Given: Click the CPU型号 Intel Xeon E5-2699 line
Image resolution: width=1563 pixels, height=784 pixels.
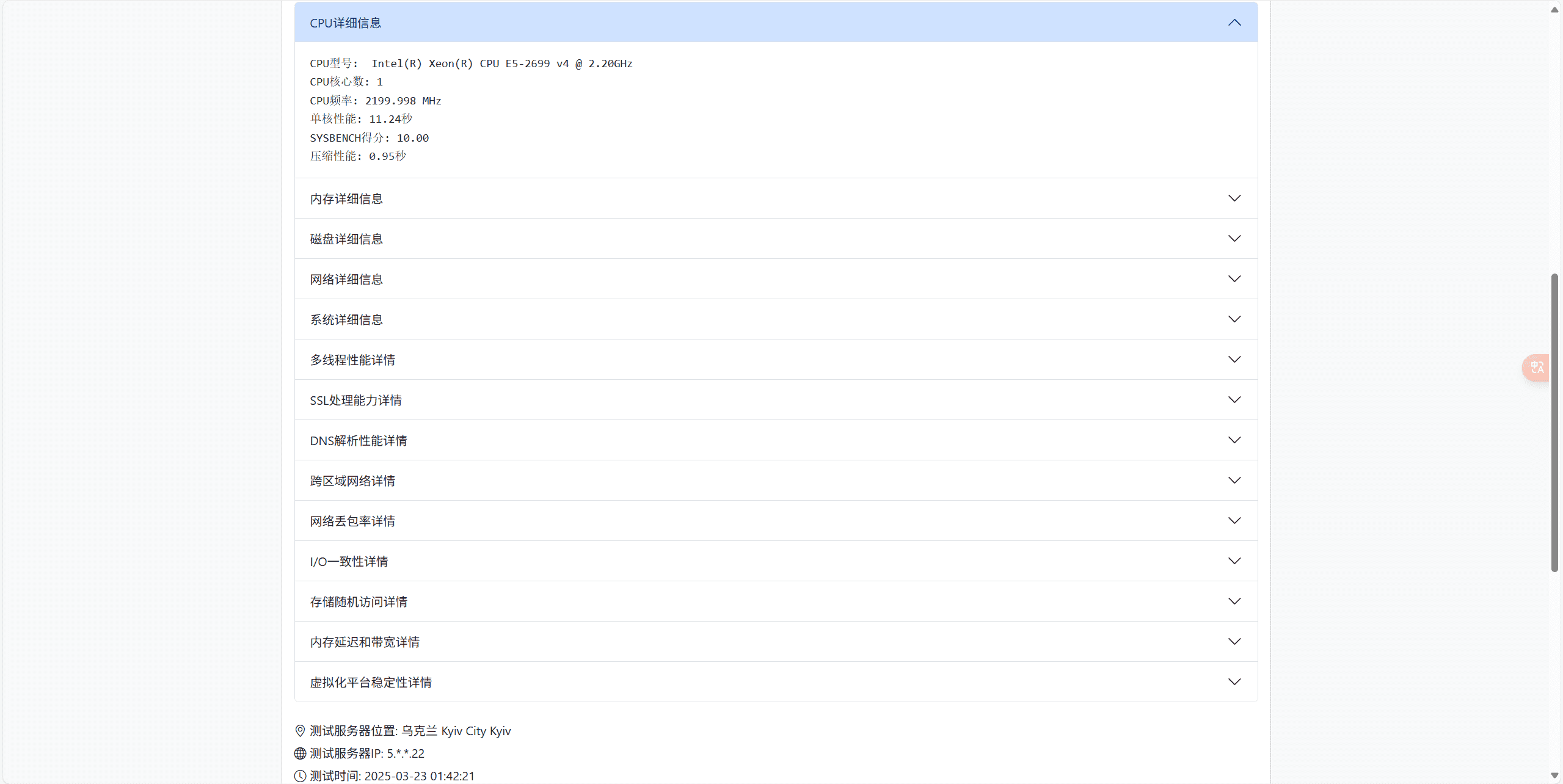Looking at the screenshot, I should point(471,64).
